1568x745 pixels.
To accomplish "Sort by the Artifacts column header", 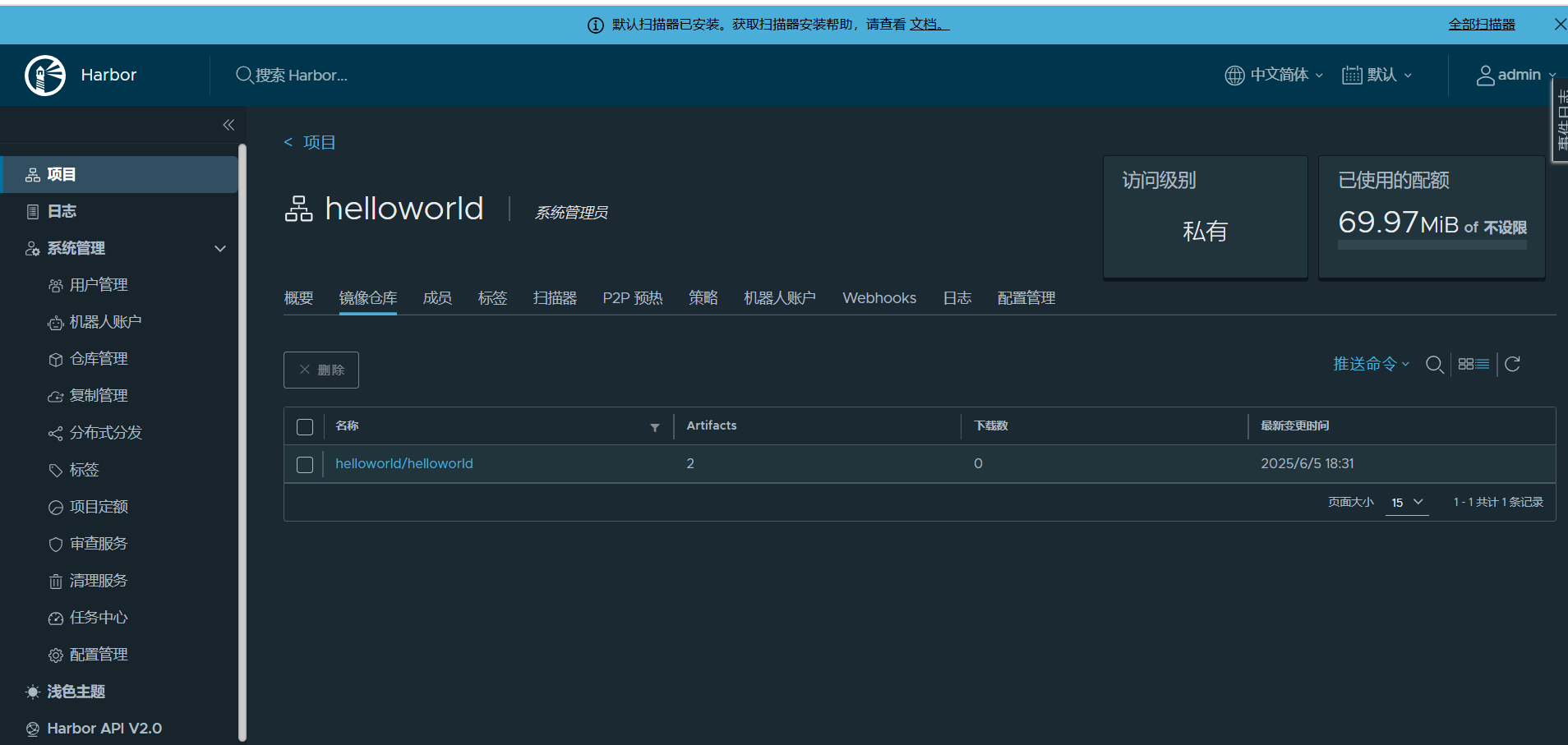I will (712, 426).
